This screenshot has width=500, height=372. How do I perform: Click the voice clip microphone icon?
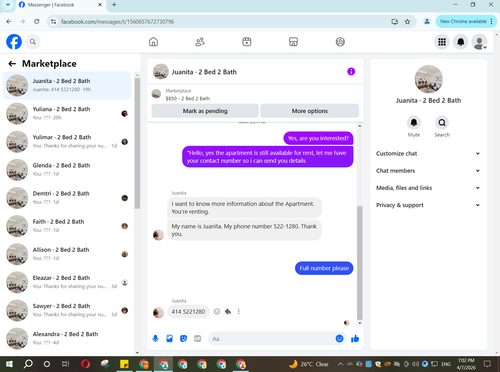(x=155, y=339)
